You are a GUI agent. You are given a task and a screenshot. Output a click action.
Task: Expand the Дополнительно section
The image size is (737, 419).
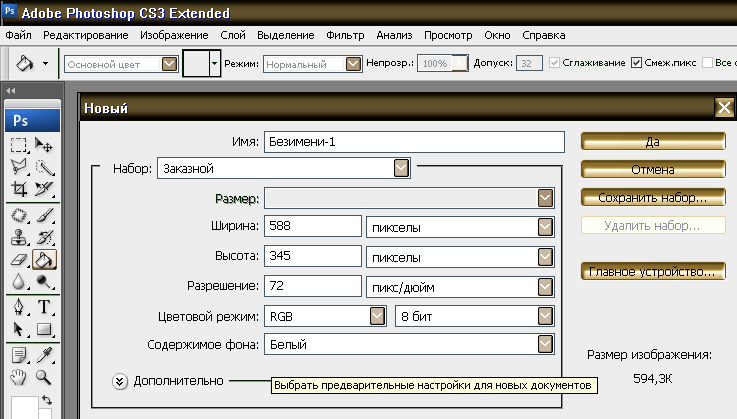tap(120, 381)
